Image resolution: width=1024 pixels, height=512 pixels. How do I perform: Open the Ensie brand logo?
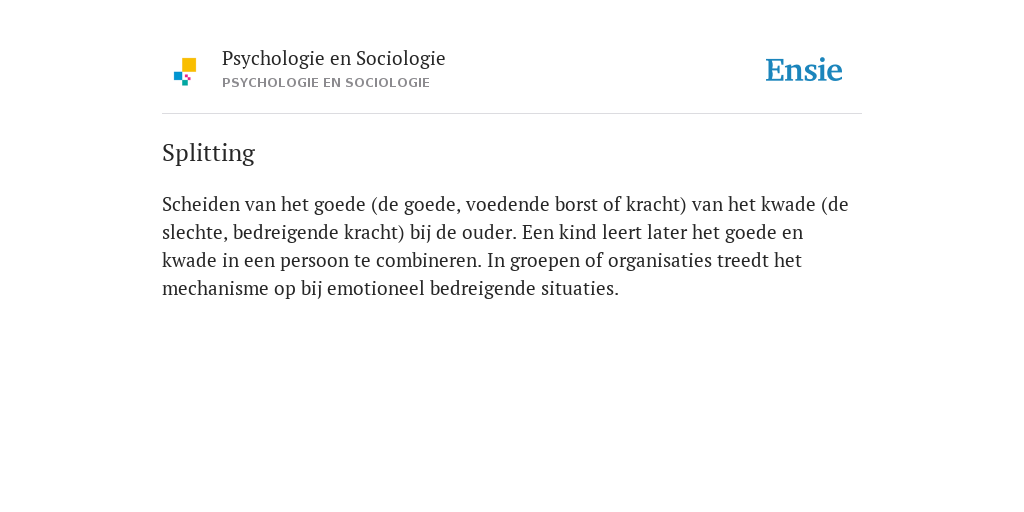804,70
